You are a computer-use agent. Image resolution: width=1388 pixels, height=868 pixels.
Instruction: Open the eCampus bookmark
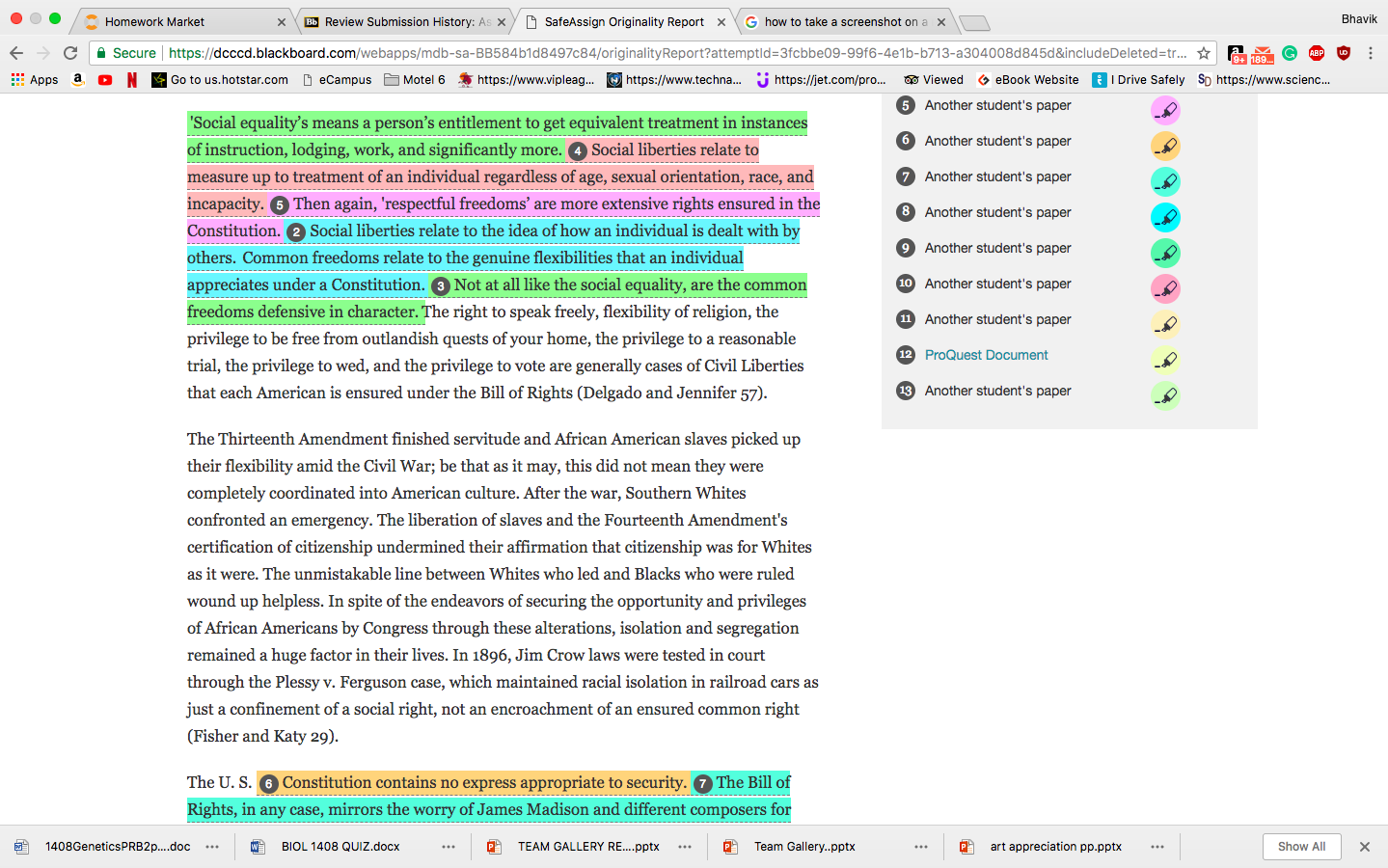coord(337,80)
